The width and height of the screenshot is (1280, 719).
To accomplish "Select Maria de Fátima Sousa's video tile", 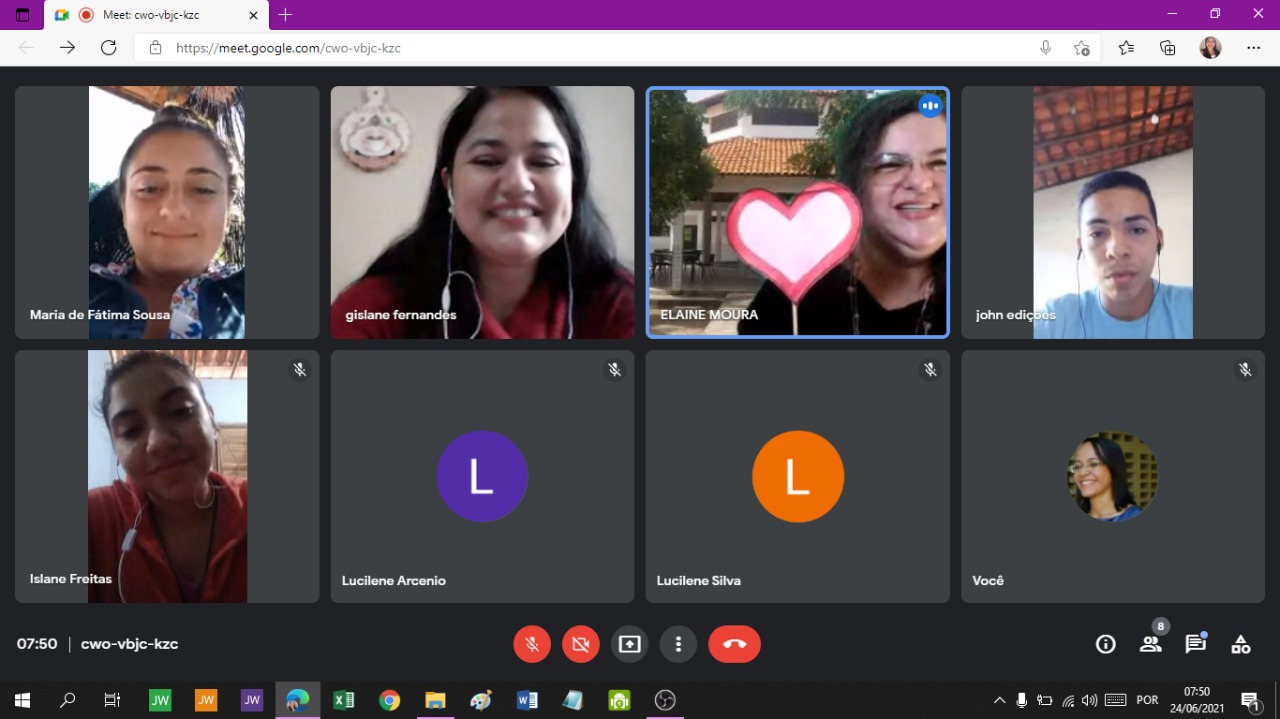I will 167,212.
